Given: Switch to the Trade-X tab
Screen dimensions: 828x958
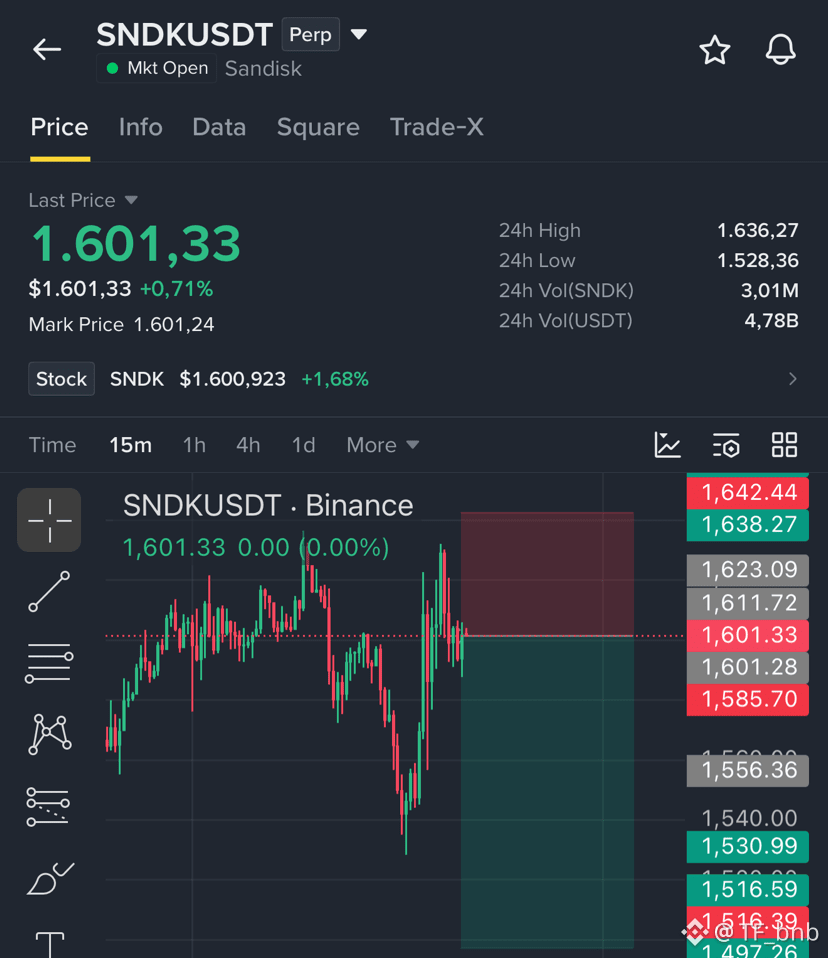Looking at the screenshot, I should [x=436, y=127].
